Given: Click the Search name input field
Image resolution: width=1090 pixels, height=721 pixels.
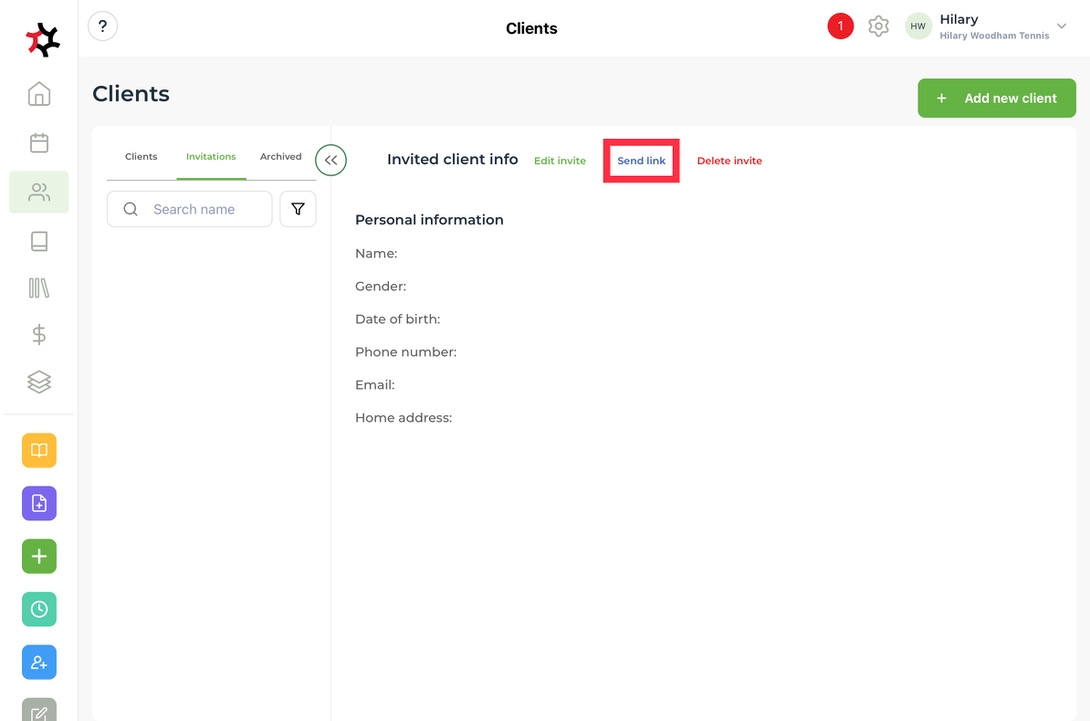Looking at the screenshot, I should (x=205, y=209).
